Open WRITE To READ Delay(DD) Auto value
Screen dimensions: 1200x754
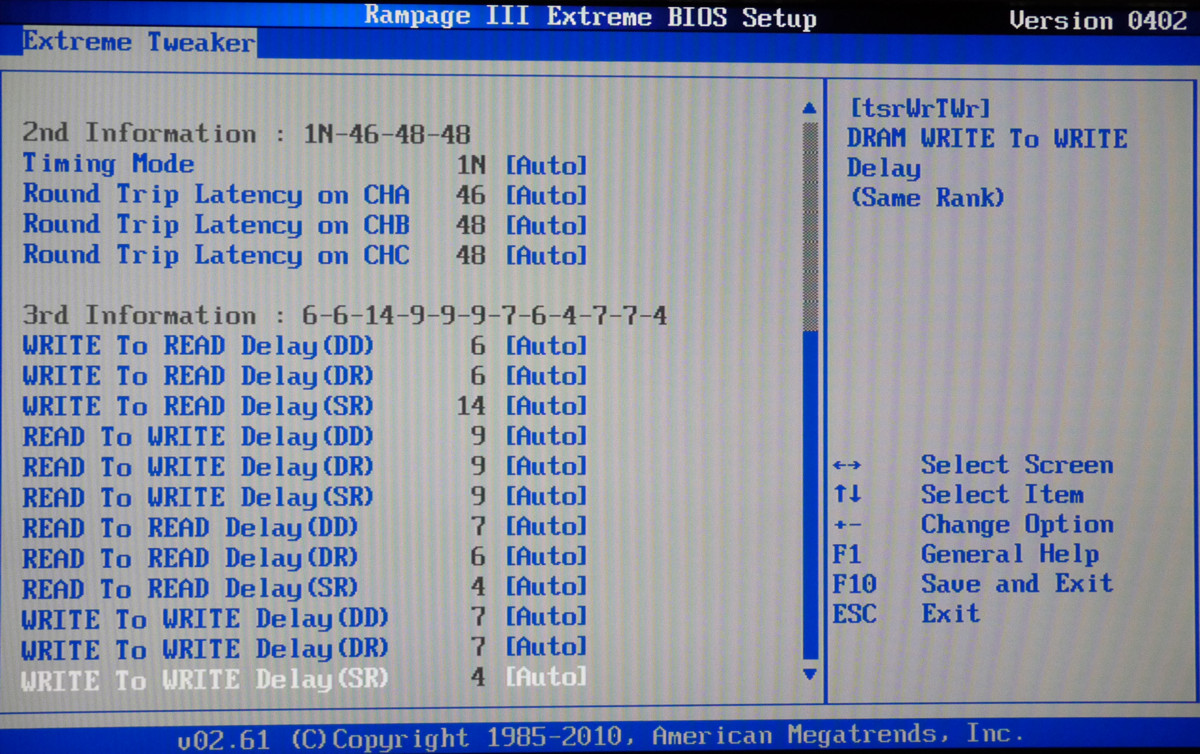546,347
